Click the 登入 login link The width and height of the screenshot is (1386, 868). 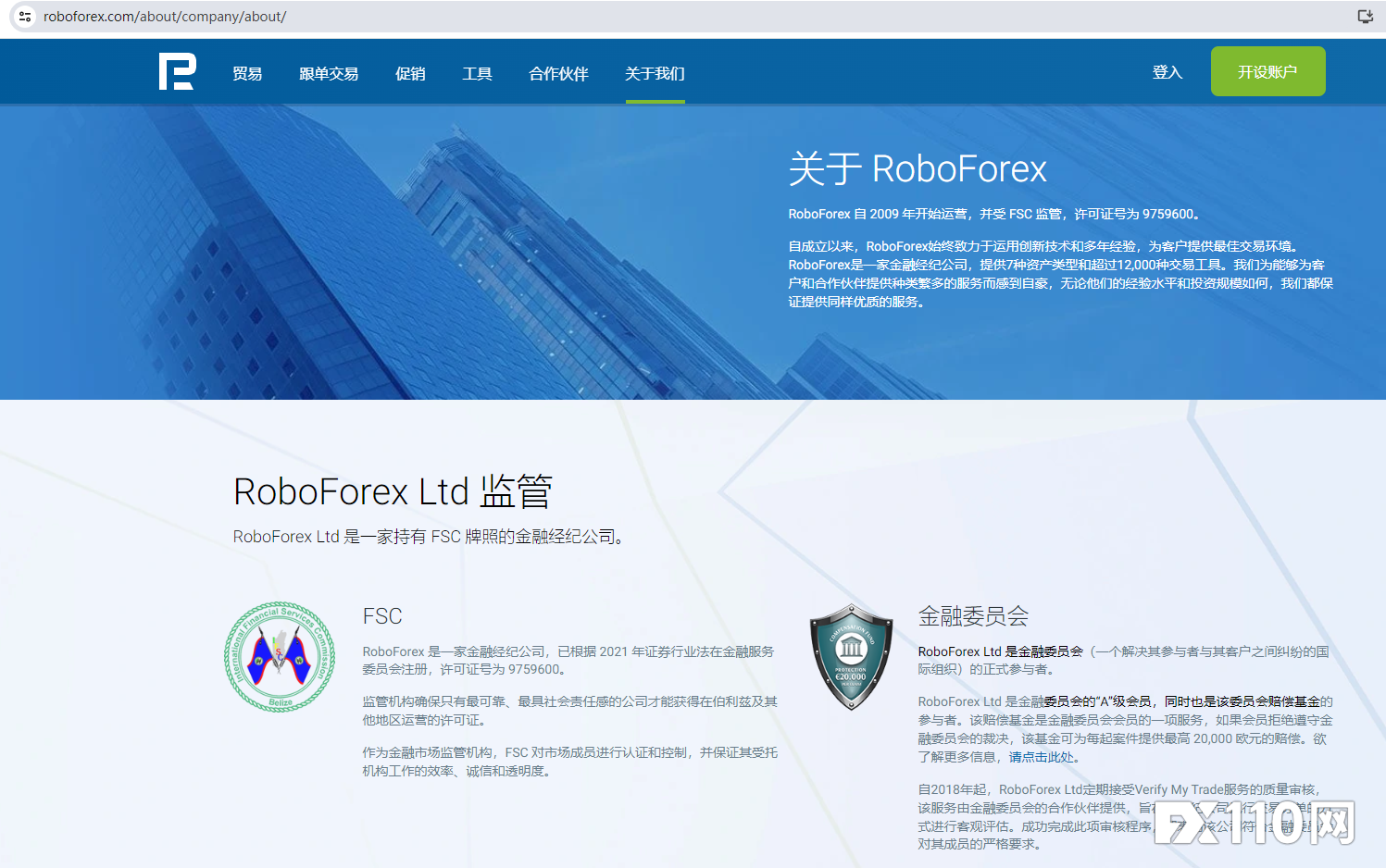click(1167, 72)
